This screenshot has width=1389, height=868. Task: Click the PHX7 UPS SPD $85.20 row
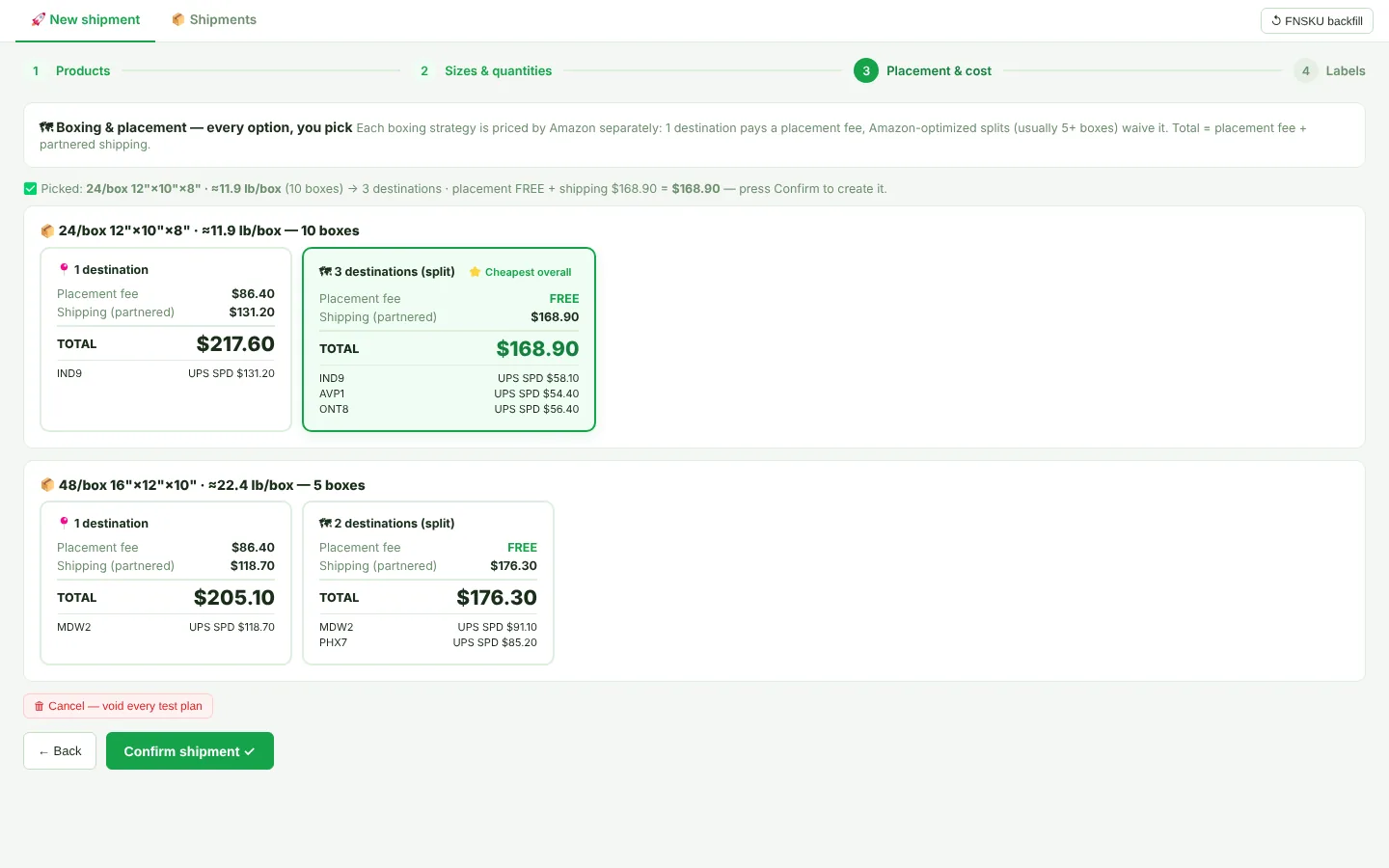pos(428,642)
